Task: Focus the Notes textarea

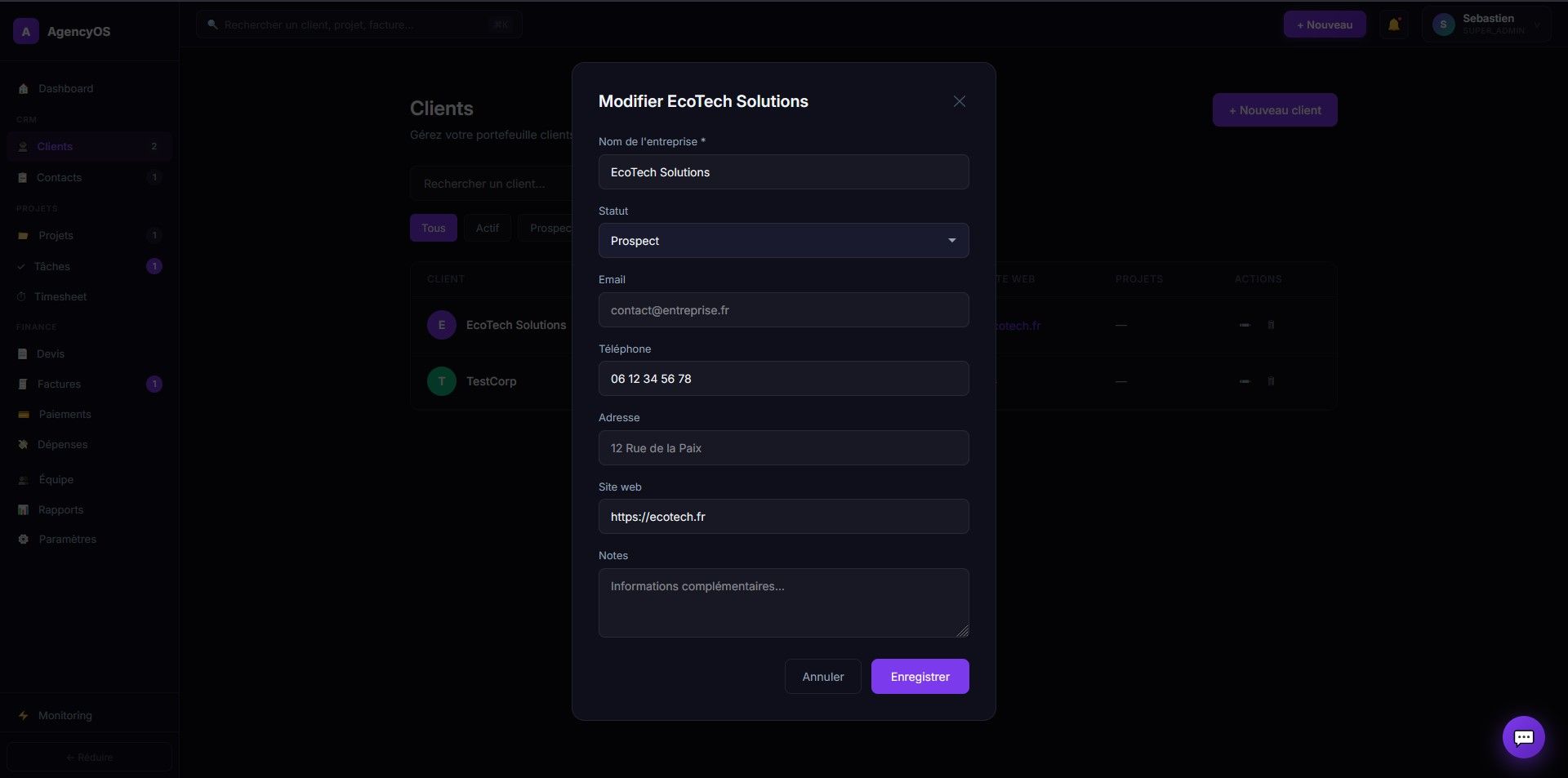Action: click(x=784, y=603)
